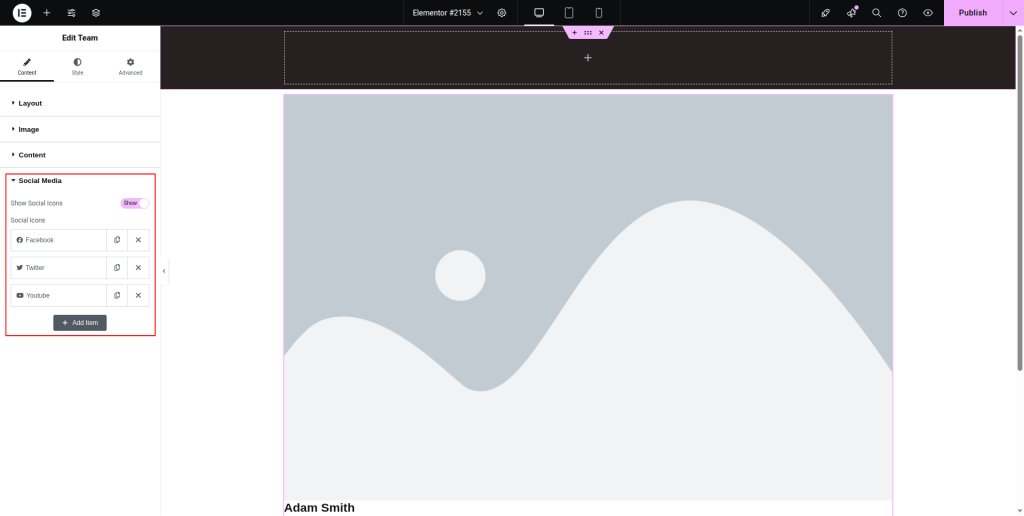Open Site Settings sliders icon
The image size is (1024, 516).
pyautogui.click(x=71, y=12)
